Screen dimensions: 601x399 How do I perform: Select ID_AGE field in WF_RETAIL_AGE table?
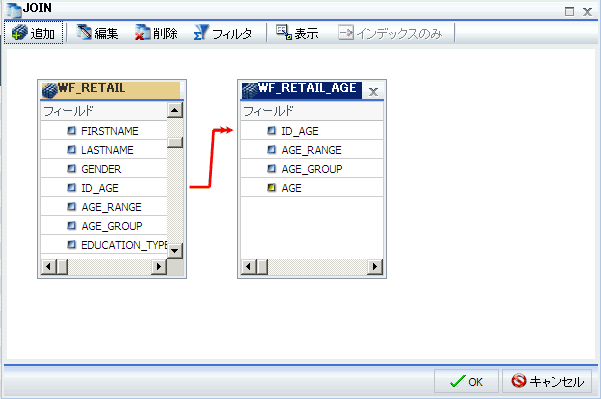312,131
